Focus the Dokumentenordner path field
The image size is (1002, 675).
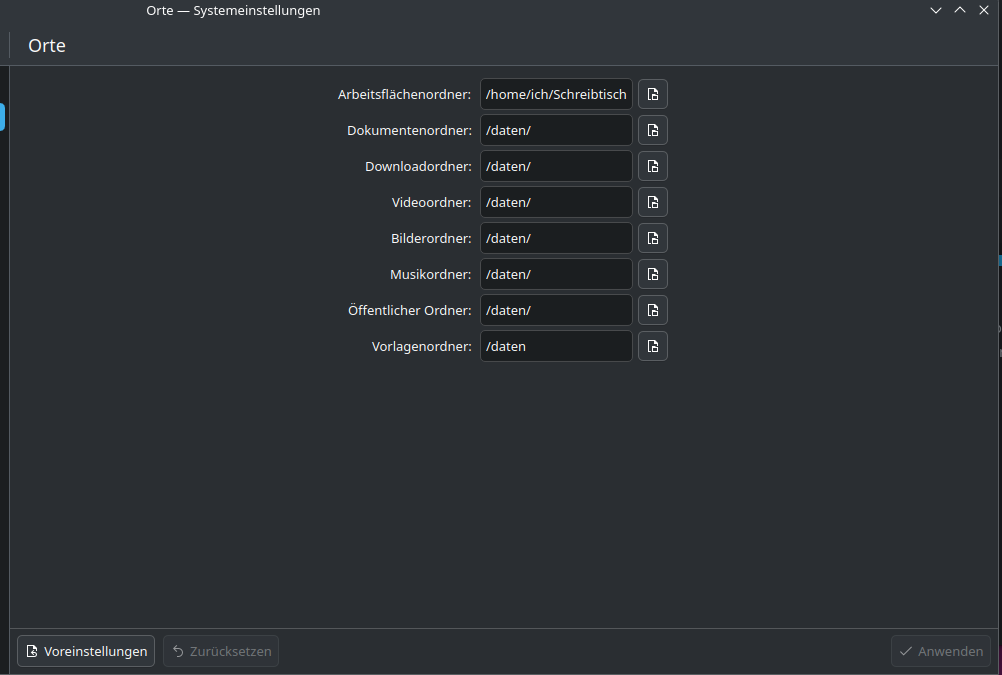(556, 130)
